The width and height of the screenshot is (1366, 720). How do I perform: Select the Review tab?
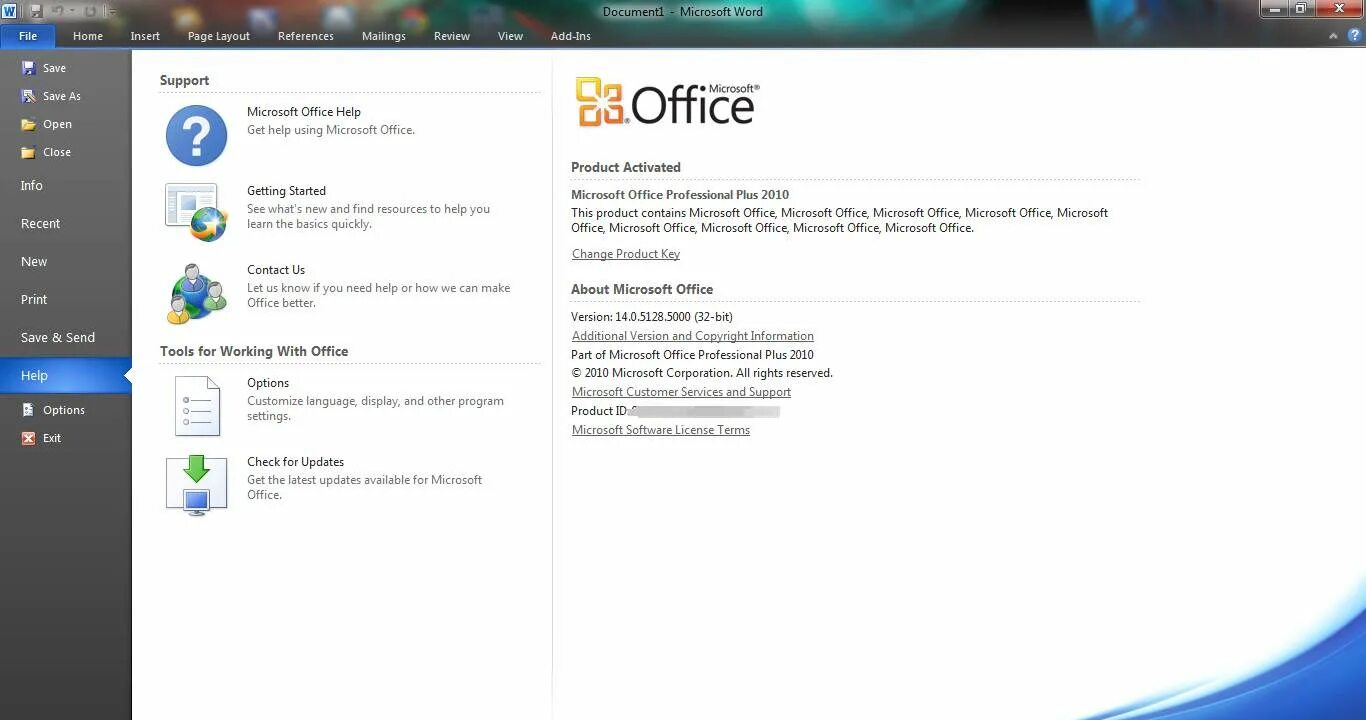click(x=452, y=36)
